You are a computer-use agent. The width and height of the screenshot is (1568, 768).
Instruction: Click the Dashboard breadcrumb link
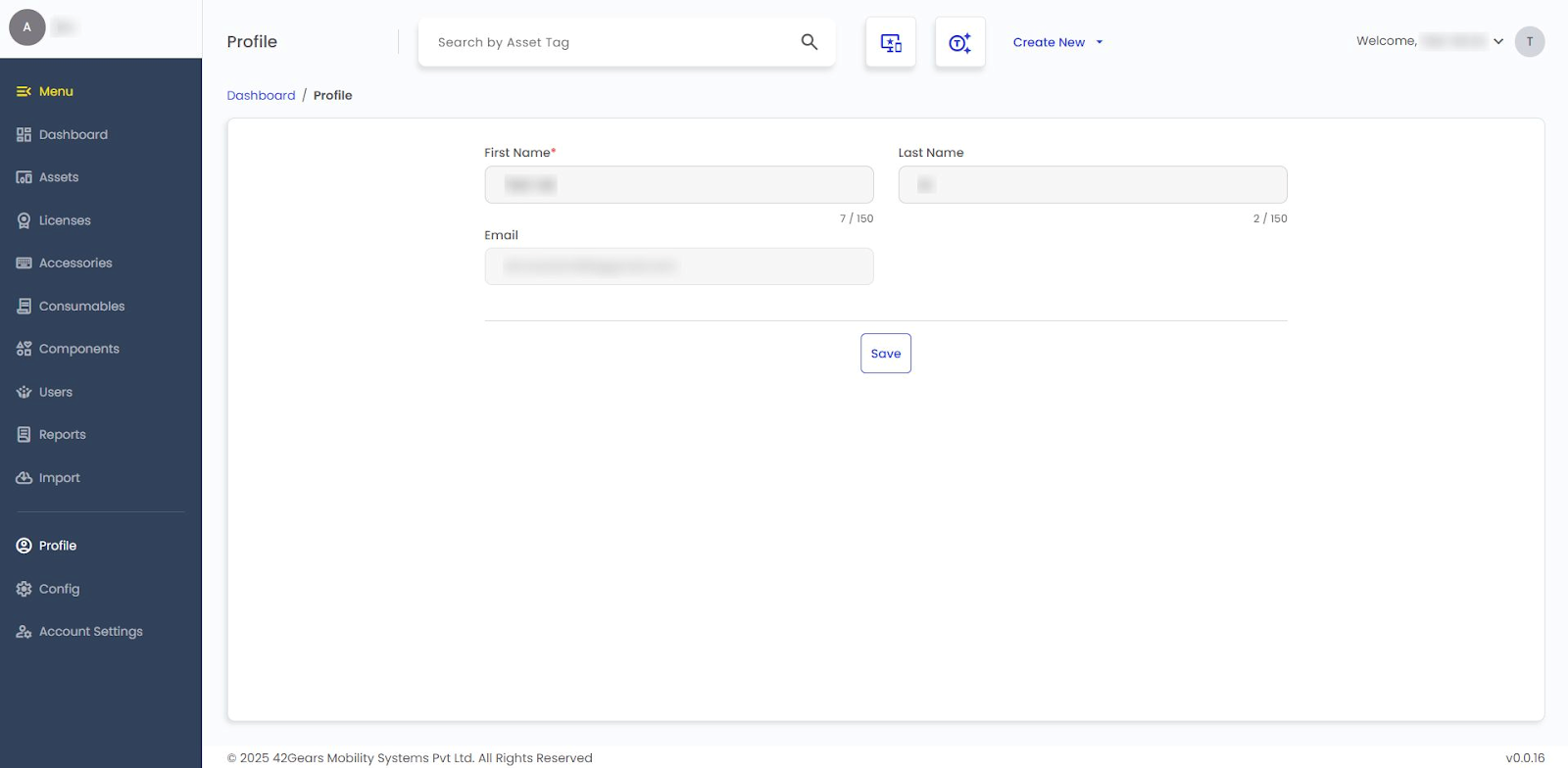coord(261,95)
